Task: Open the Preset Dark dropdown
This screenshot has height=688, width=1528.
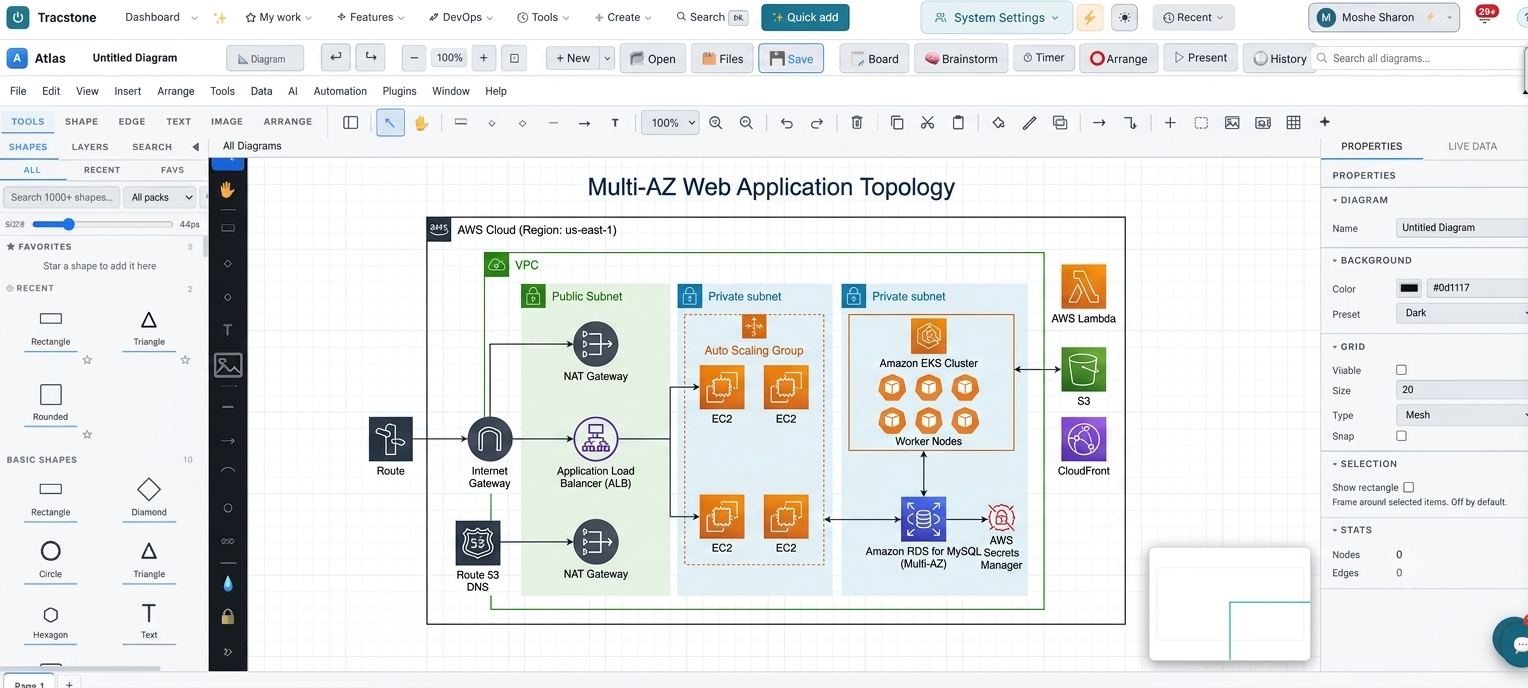Action: point(1462,313)
